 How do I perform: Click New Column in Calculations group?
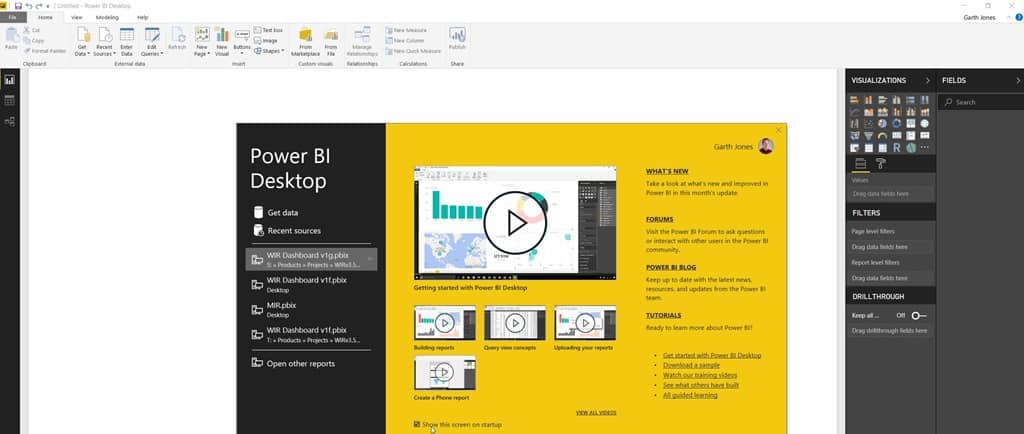tap(405, 40)
